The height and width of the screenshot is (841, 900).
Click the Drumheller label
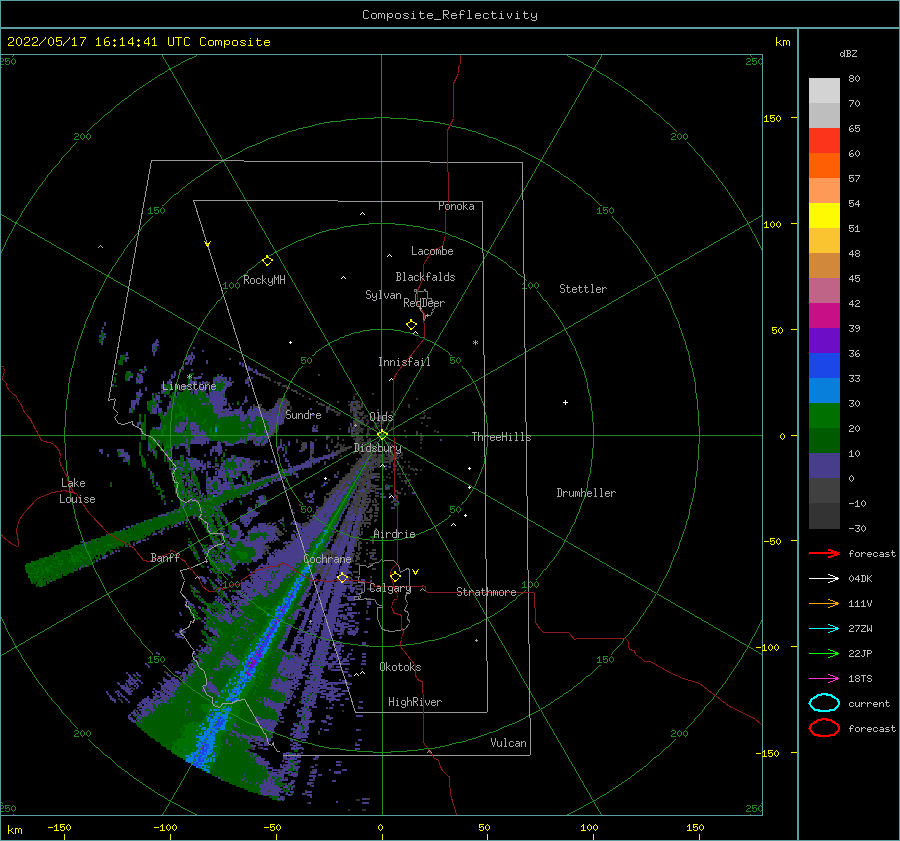coord(586,493)
